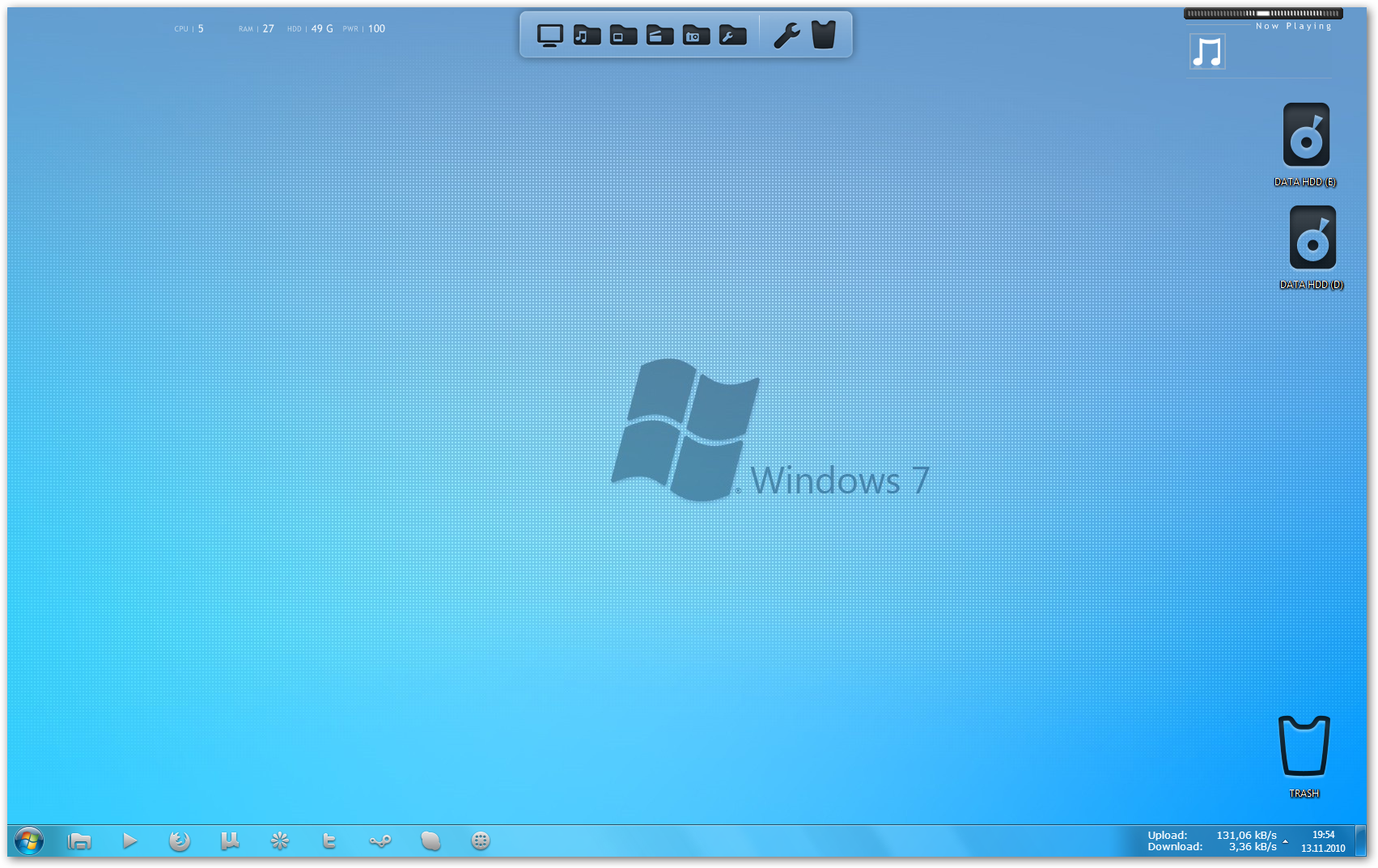1378x868 pixels.
Task: Open the Computer monitor icon in the dock
Action: [550, 36]
